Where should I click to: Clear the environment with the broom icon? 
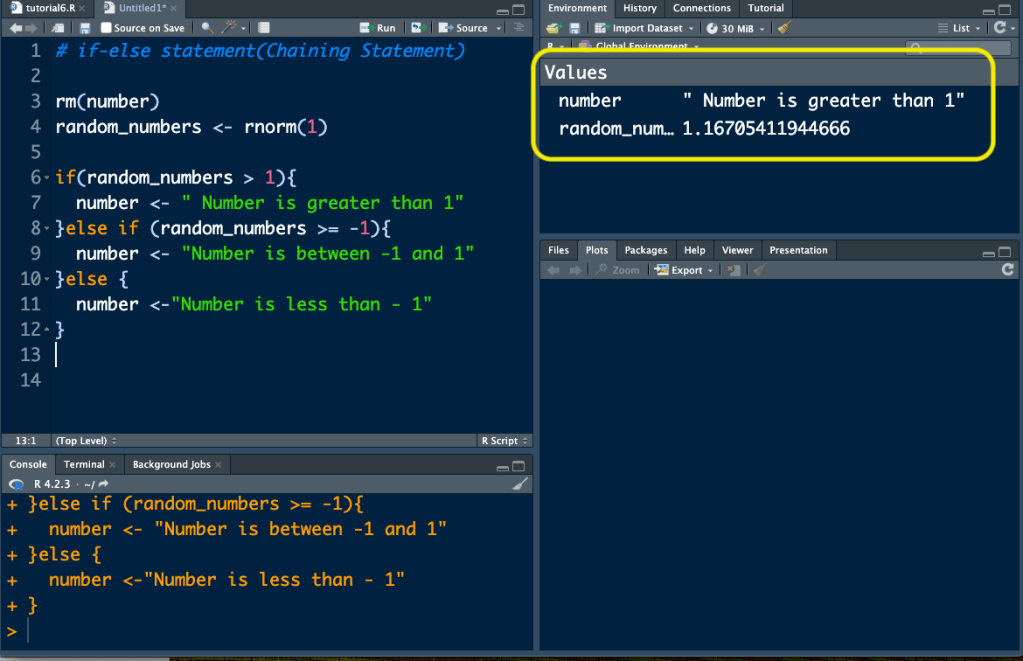[784, 28]
